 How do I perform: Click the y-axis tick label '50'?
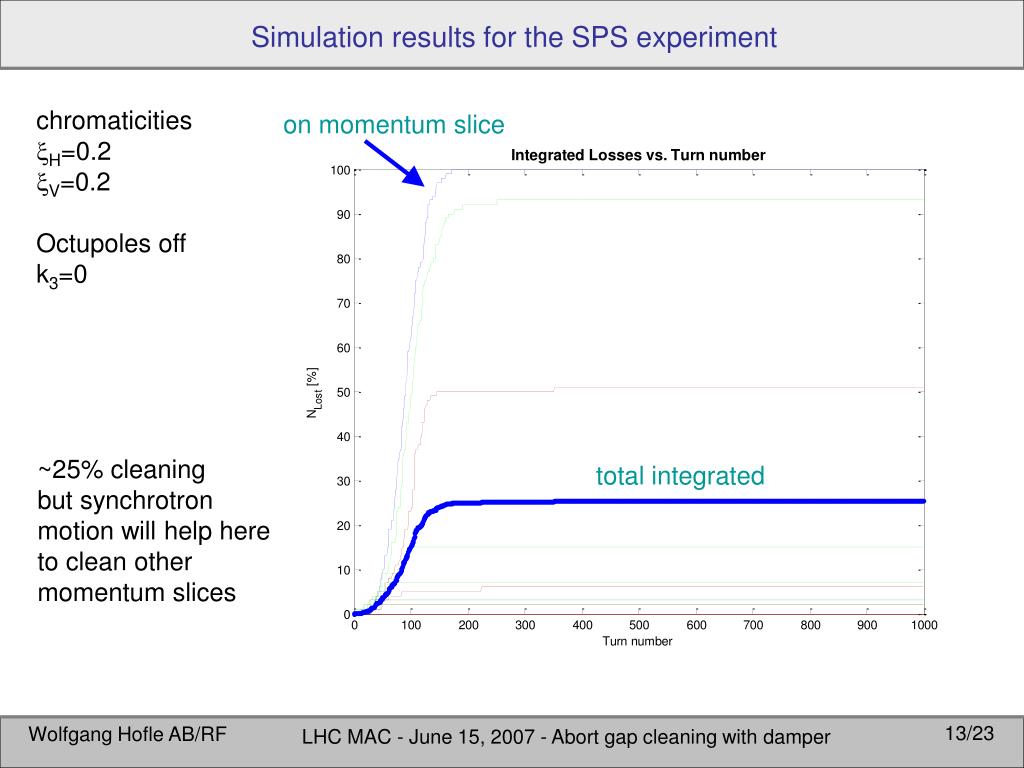344,392
